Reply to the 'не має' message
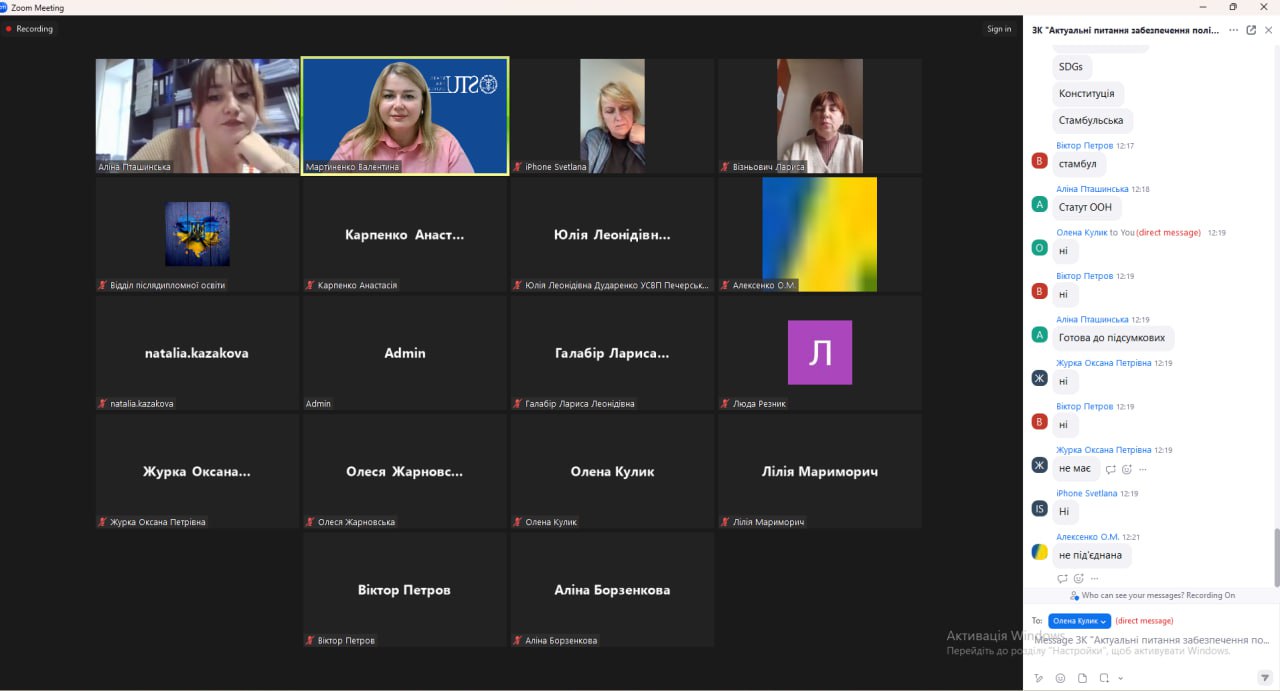Screen dimensions: 1280x691 1111,469
